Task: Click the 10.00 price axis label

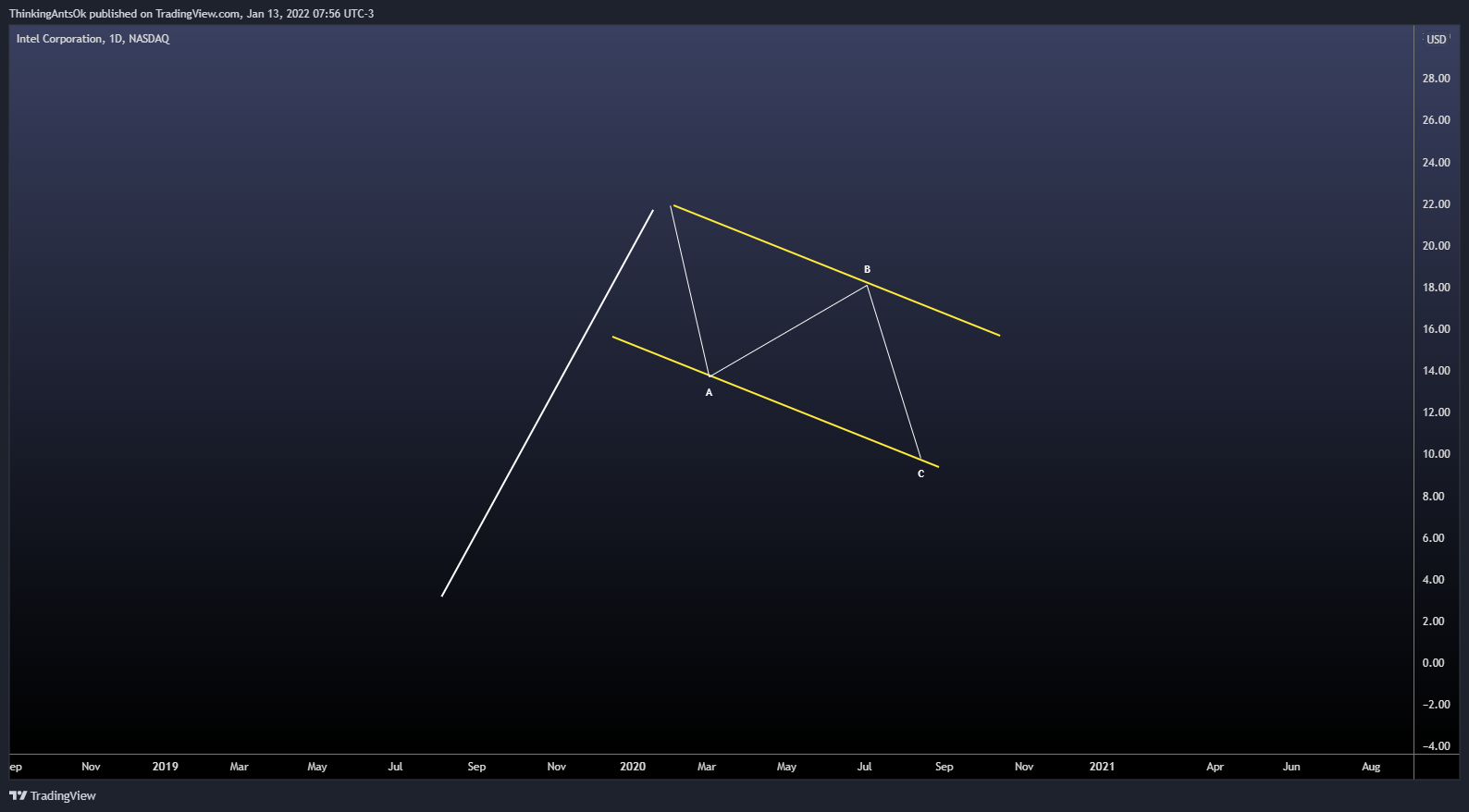Action: [1436, 454]
